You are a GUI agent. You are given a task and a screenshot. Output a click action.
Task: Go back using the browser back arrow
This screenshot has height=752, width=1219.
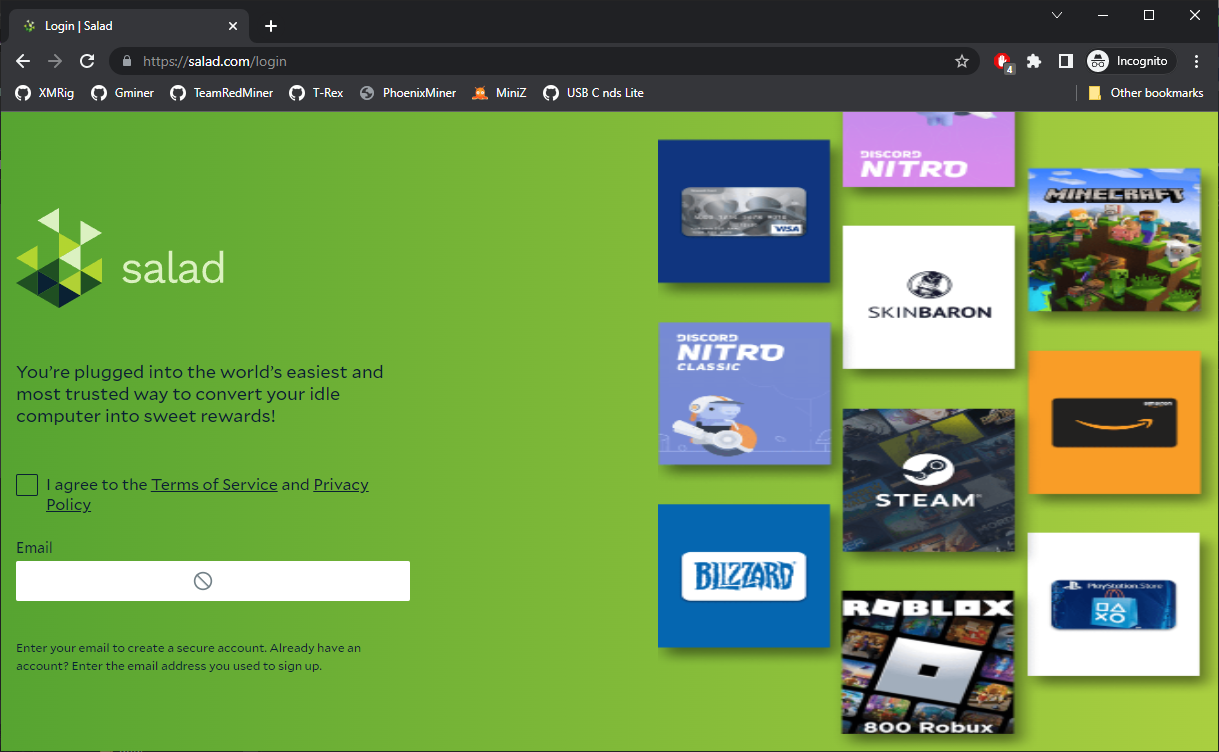tap(23, 61)
